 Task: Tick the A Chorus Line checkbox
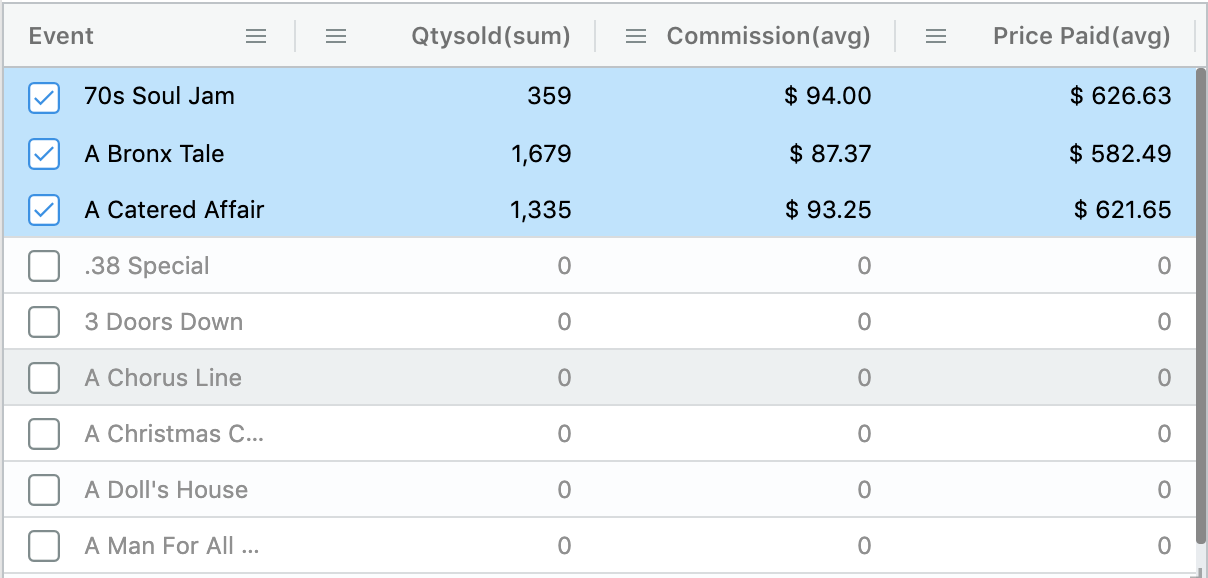(44, 378)
